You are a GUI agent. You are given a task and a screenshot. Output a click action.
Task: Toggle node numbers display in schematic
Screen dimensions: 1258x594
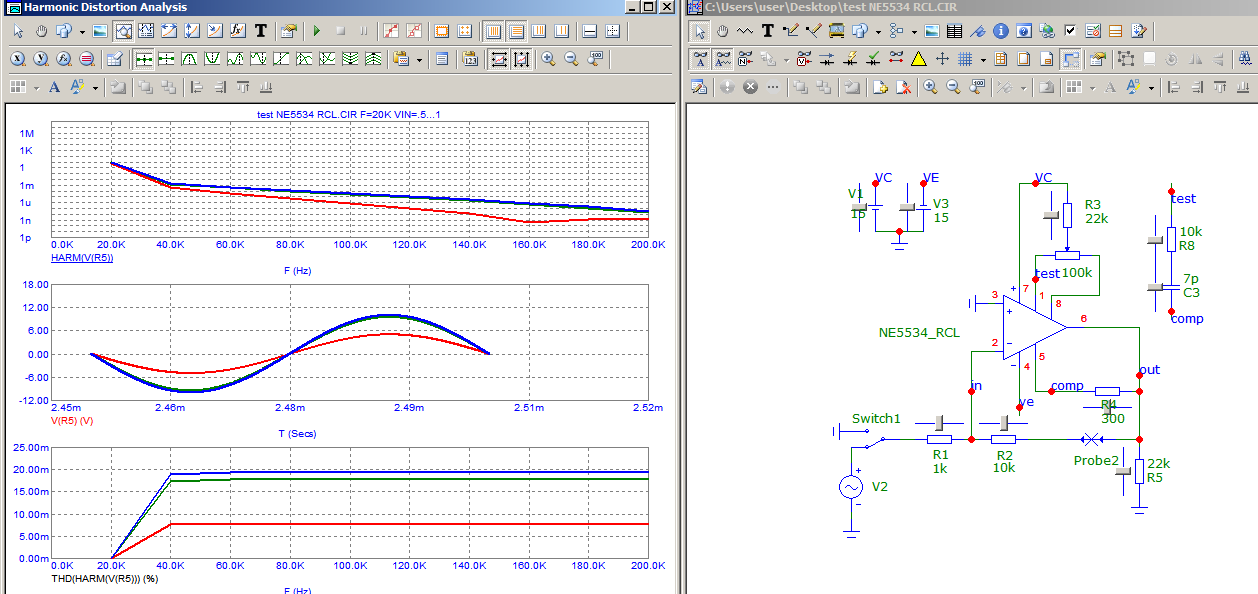[x=745, y=59]
